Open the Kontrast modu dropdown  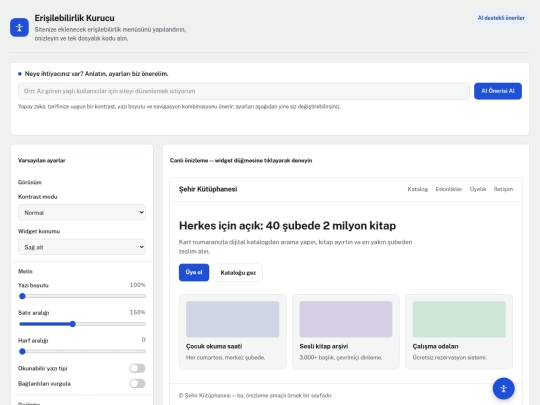point(82,212)
